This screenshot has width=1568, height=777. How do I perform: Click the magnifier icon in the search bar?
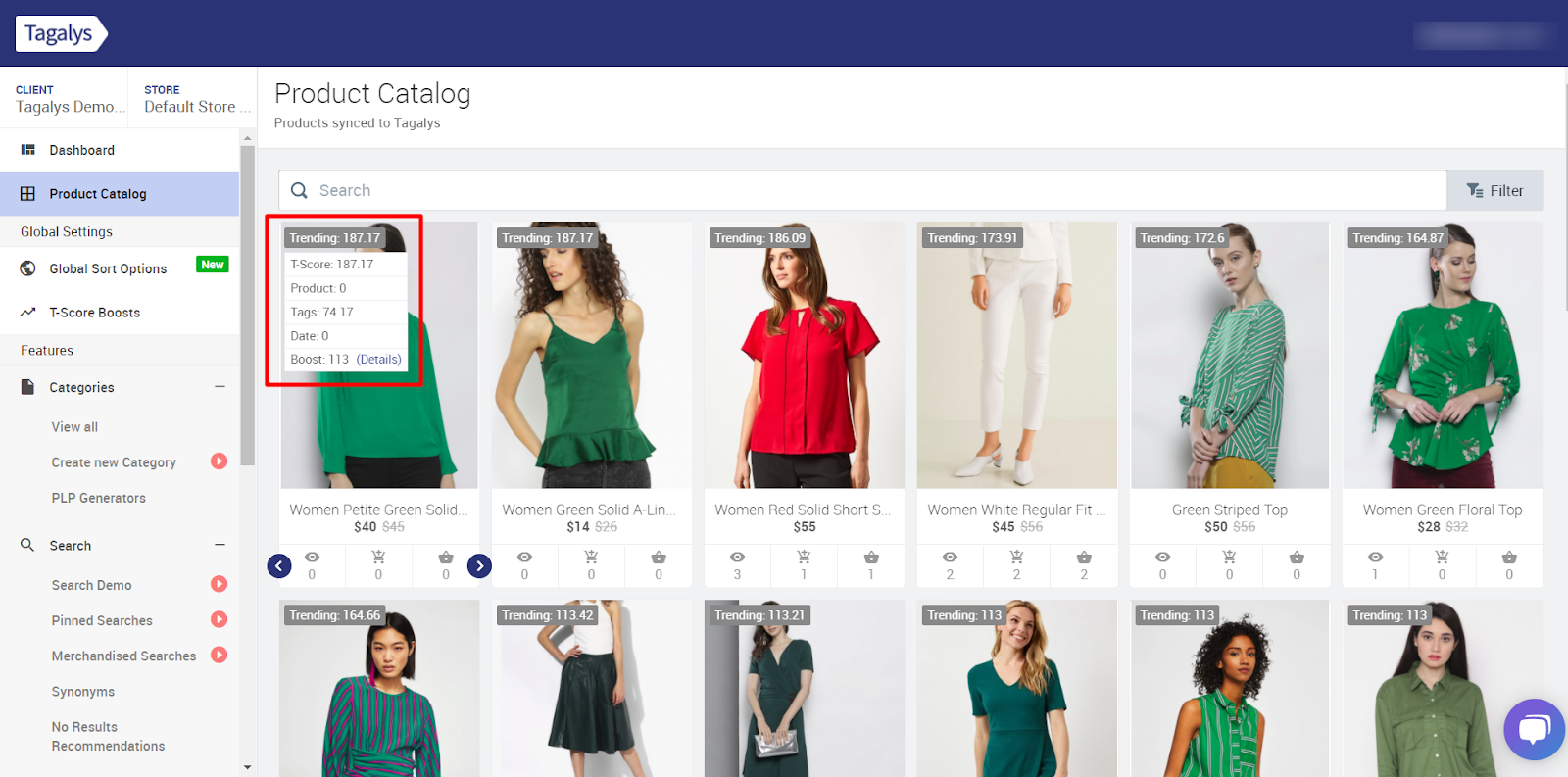click(300, 190)
